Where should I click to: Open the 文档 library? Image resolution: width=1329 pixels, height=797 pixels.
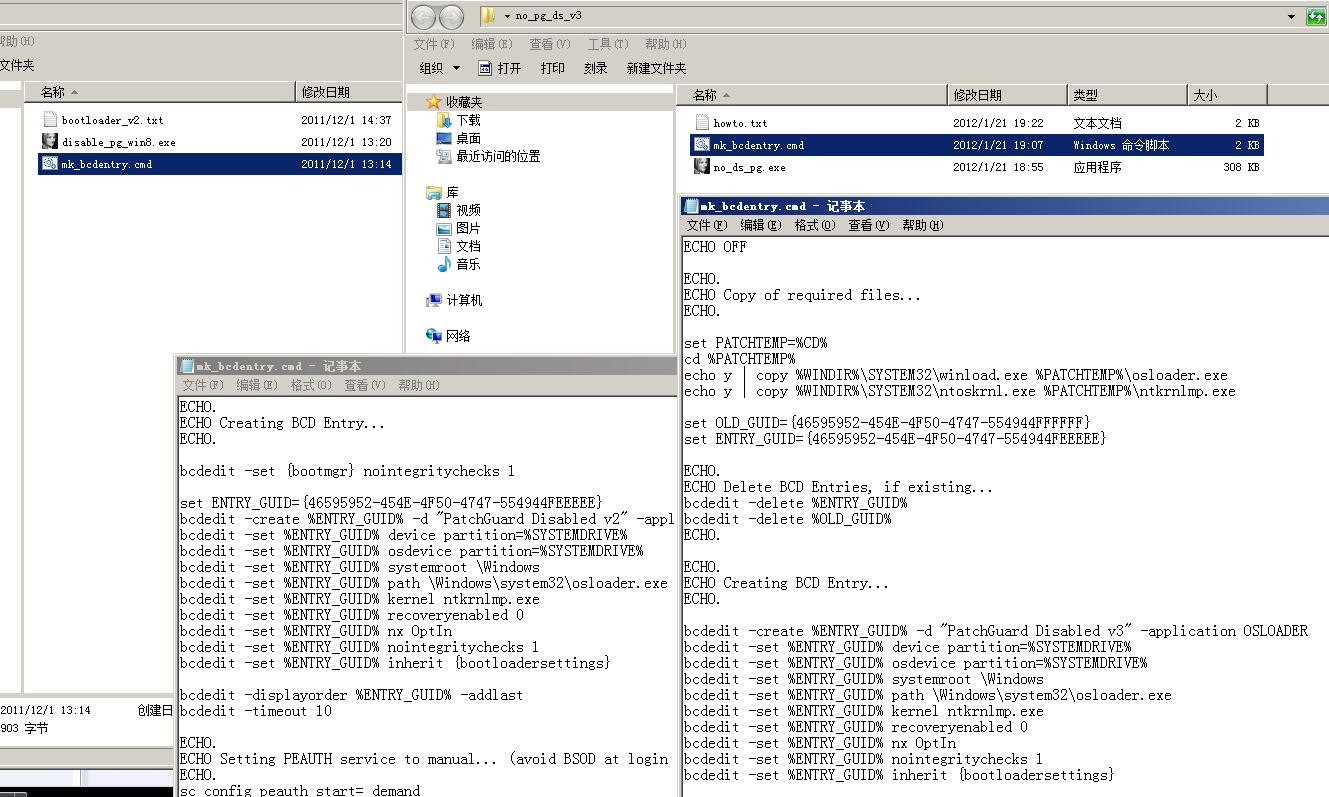coord(459,246)
